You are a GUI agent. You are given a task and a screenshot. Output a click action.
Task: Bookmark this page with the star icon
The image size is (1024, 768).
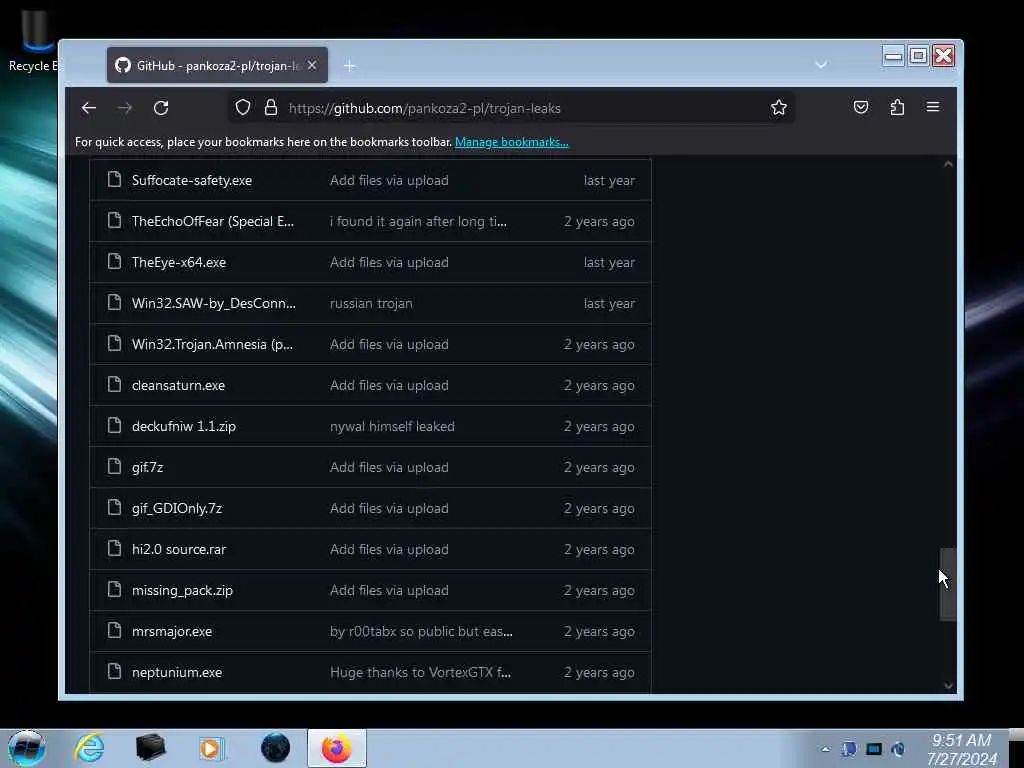click(x=778, y=107)
